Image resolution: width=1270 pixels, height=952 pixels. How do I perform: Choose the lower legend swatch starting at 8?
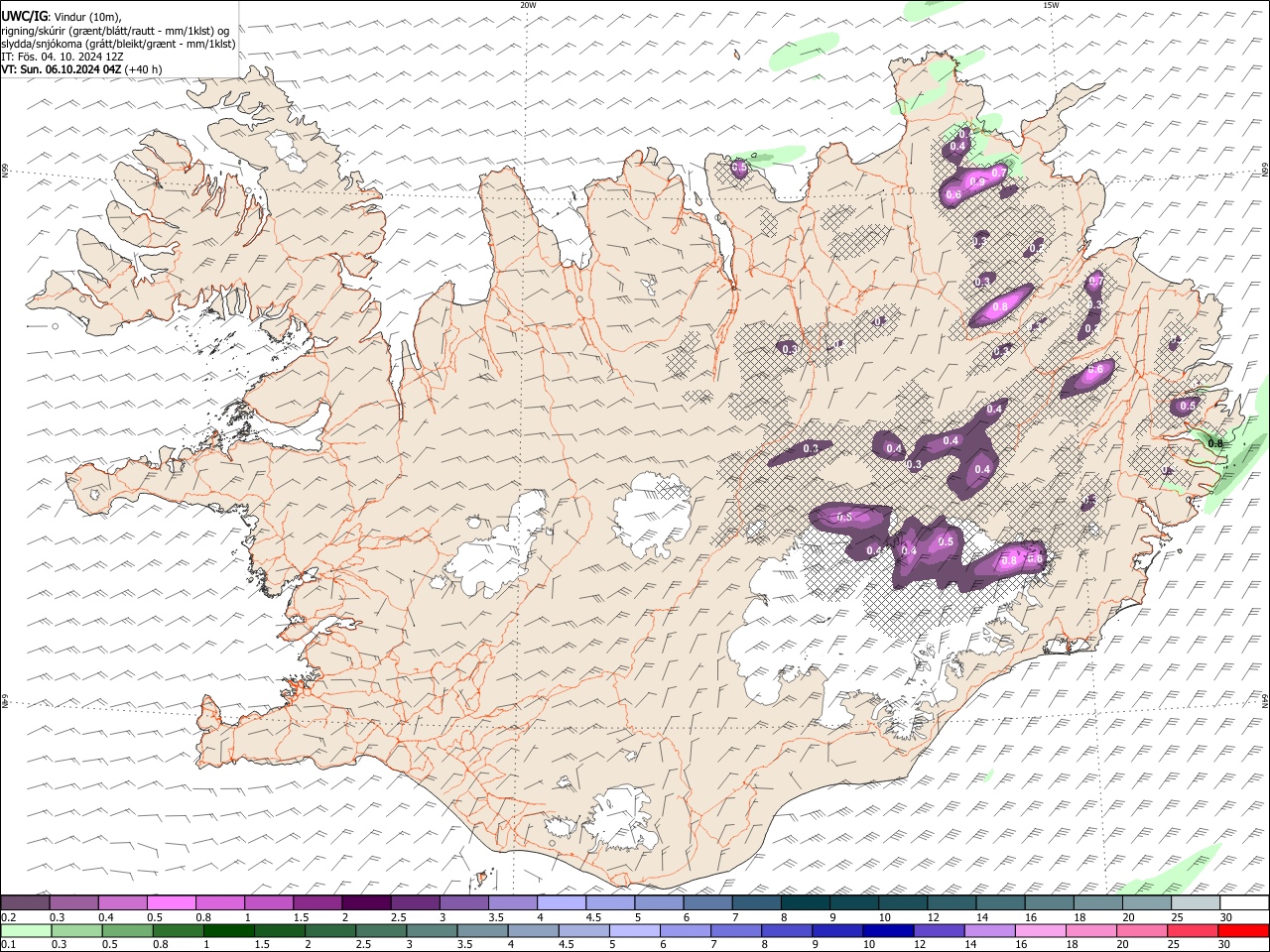coord(787,931)
